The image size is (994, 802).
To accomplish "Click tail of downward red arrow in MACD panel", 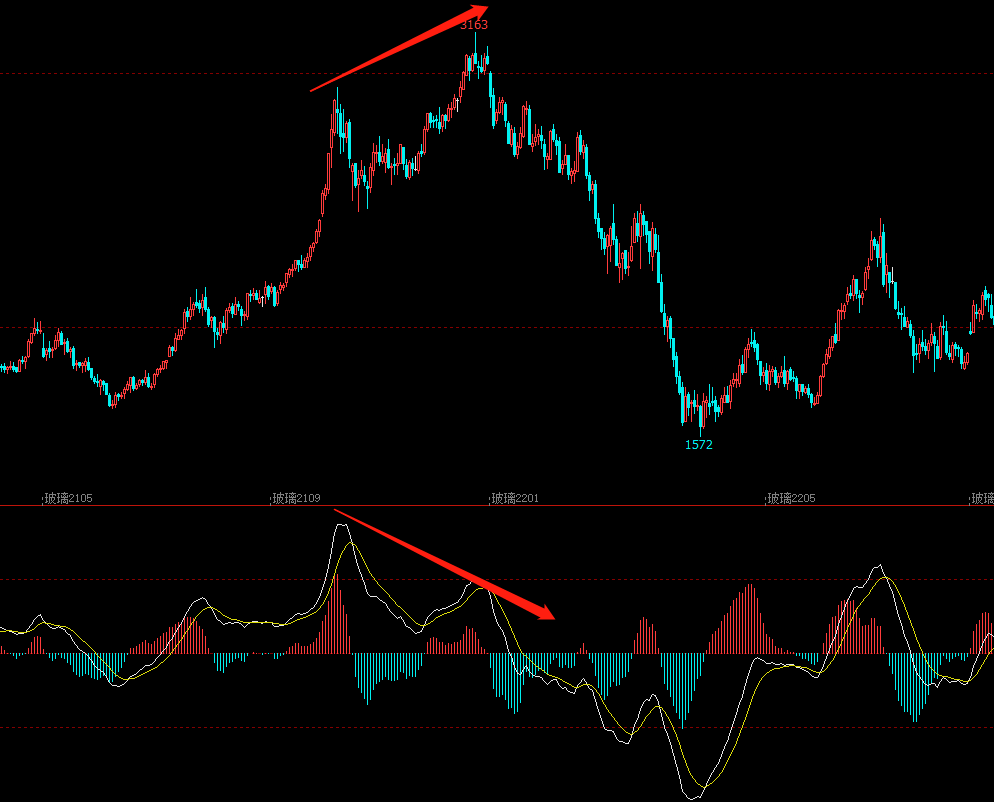I will point(337,511).
